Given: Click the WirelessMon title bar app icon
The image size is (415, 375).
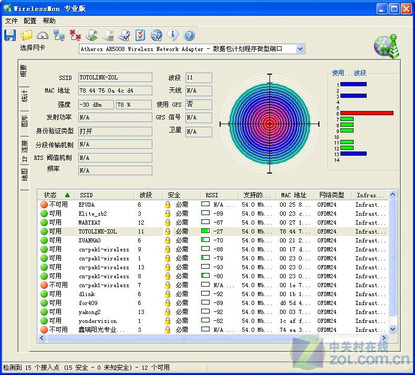Looking at the screenshot, I should (x=7, y=8).
